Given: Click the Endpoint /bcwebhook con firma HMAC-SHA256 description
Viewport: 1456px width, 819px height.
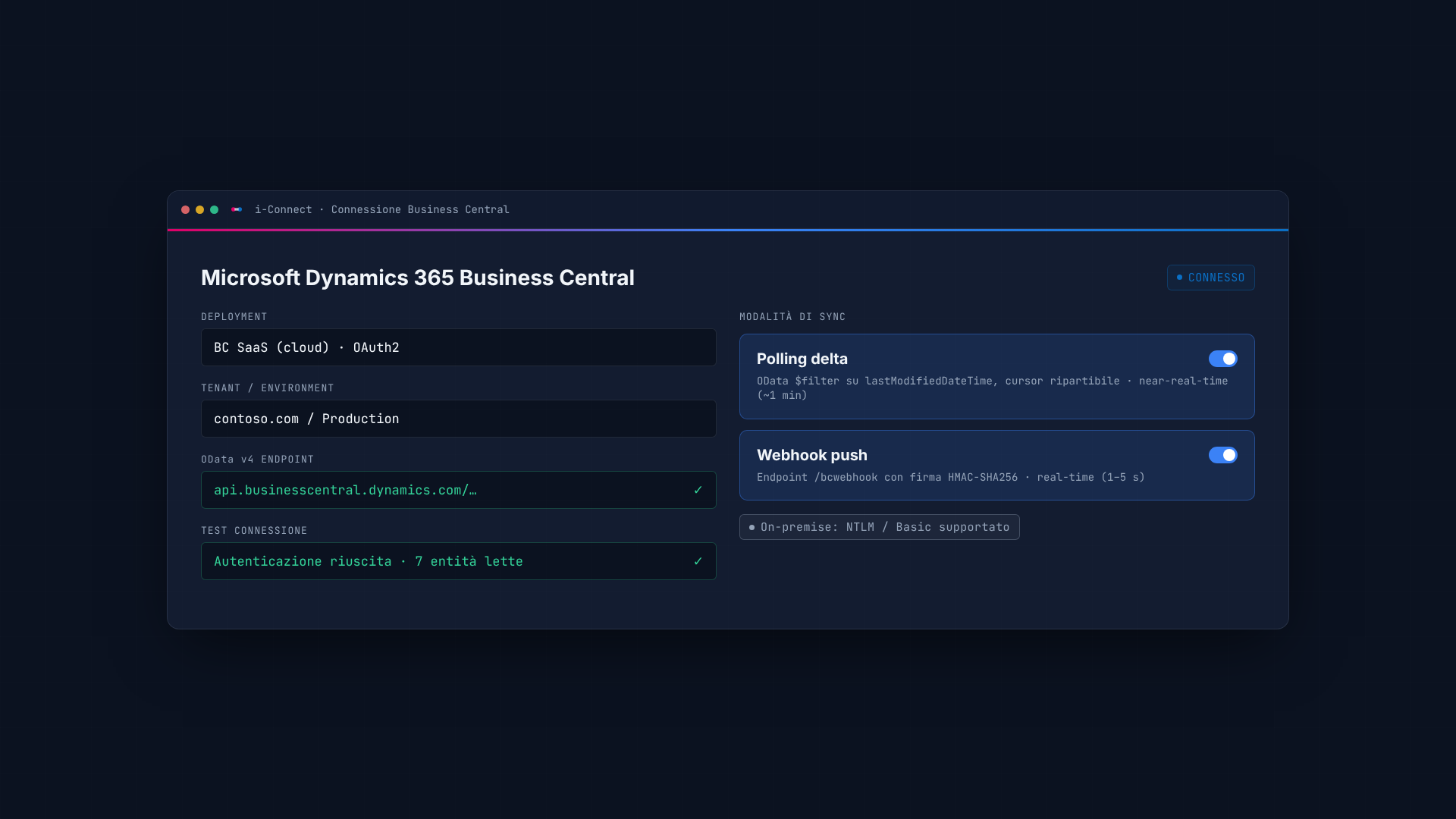Looking at the screenshot, I should pos(950,477).
